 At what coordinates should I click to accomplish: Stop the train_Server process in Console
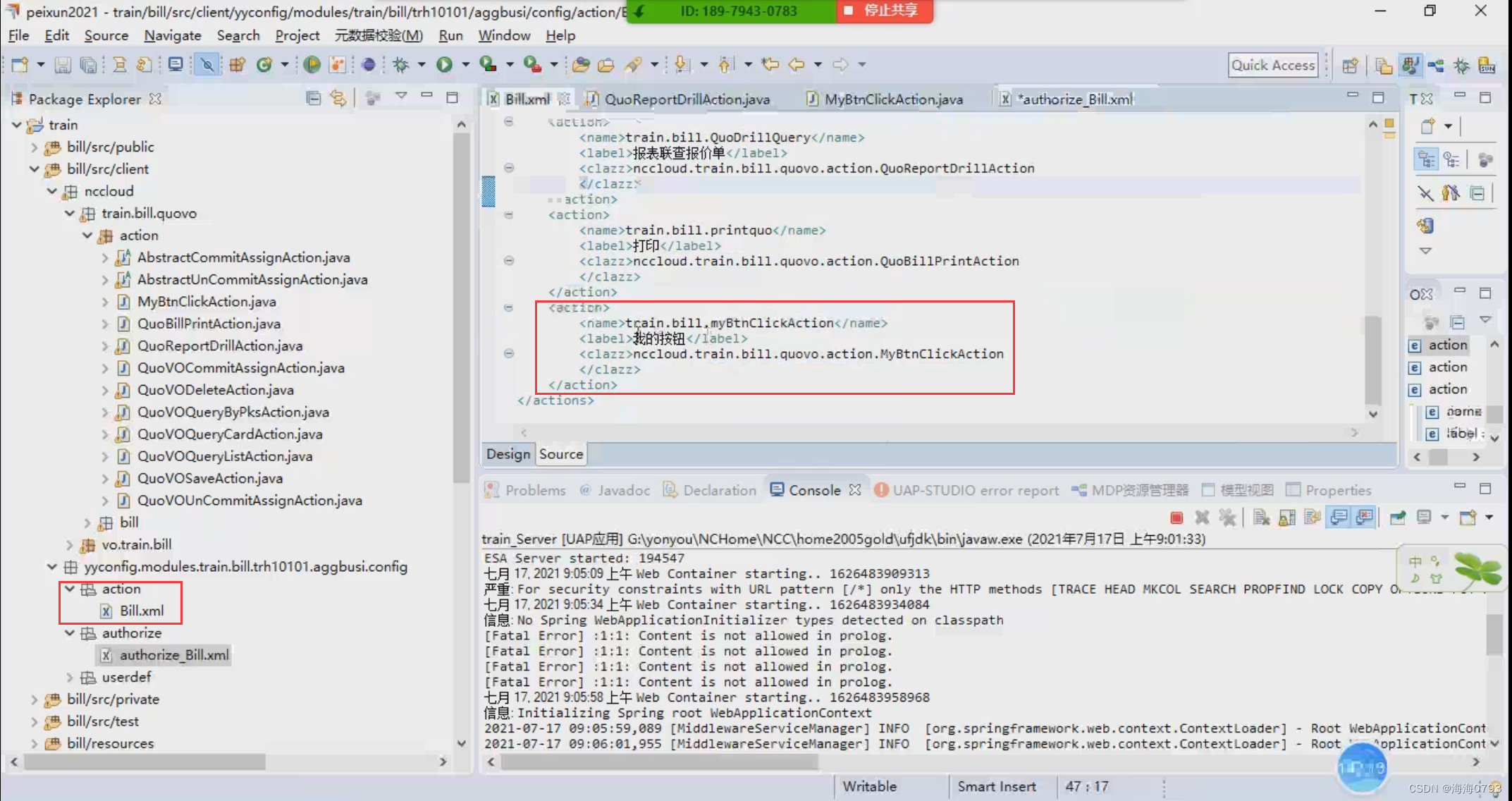pos(1176,518)
